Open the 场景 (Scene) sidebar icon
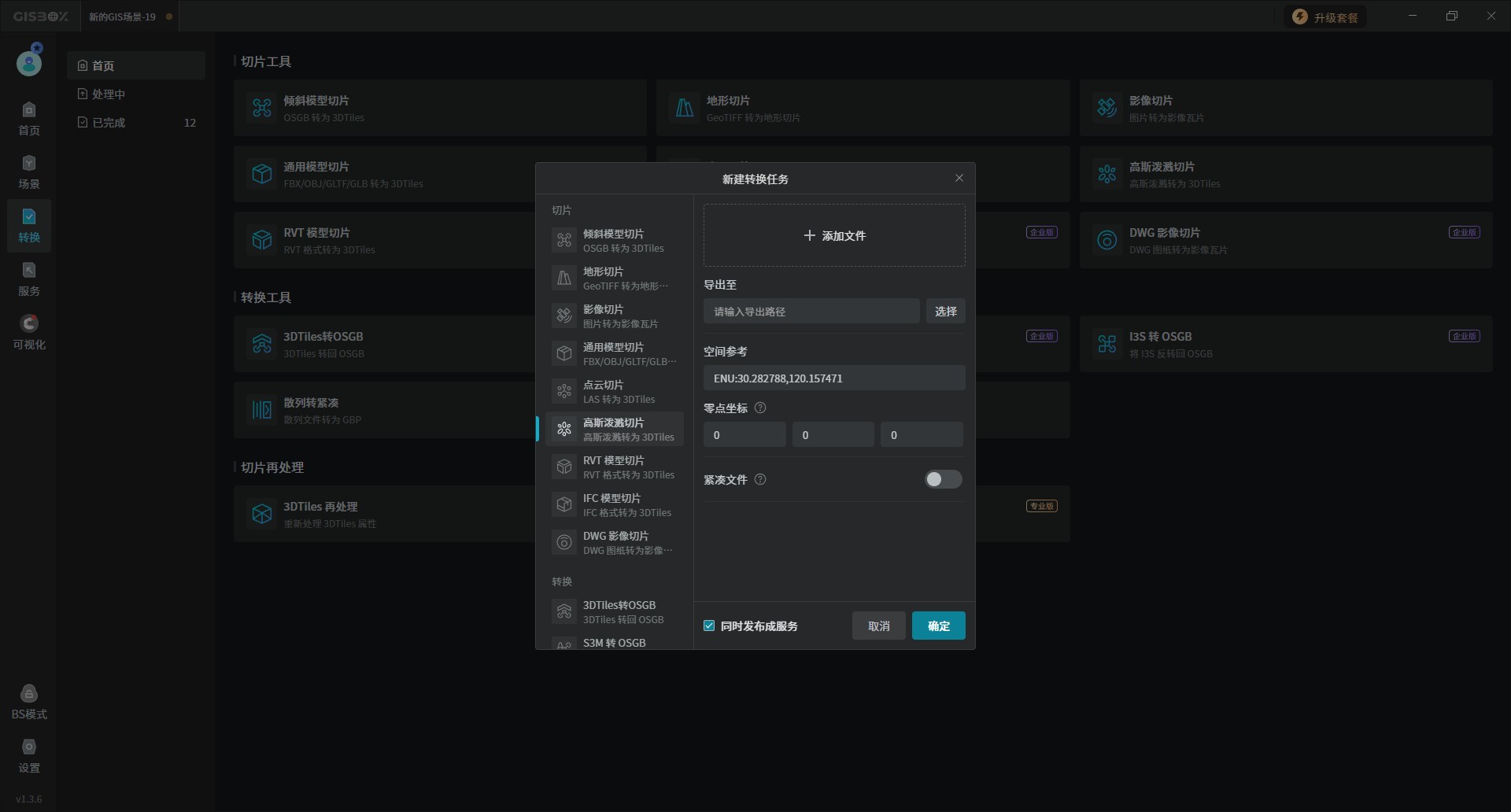The height and width of the screenshot is (812, 1511). [x=29, y=172]
